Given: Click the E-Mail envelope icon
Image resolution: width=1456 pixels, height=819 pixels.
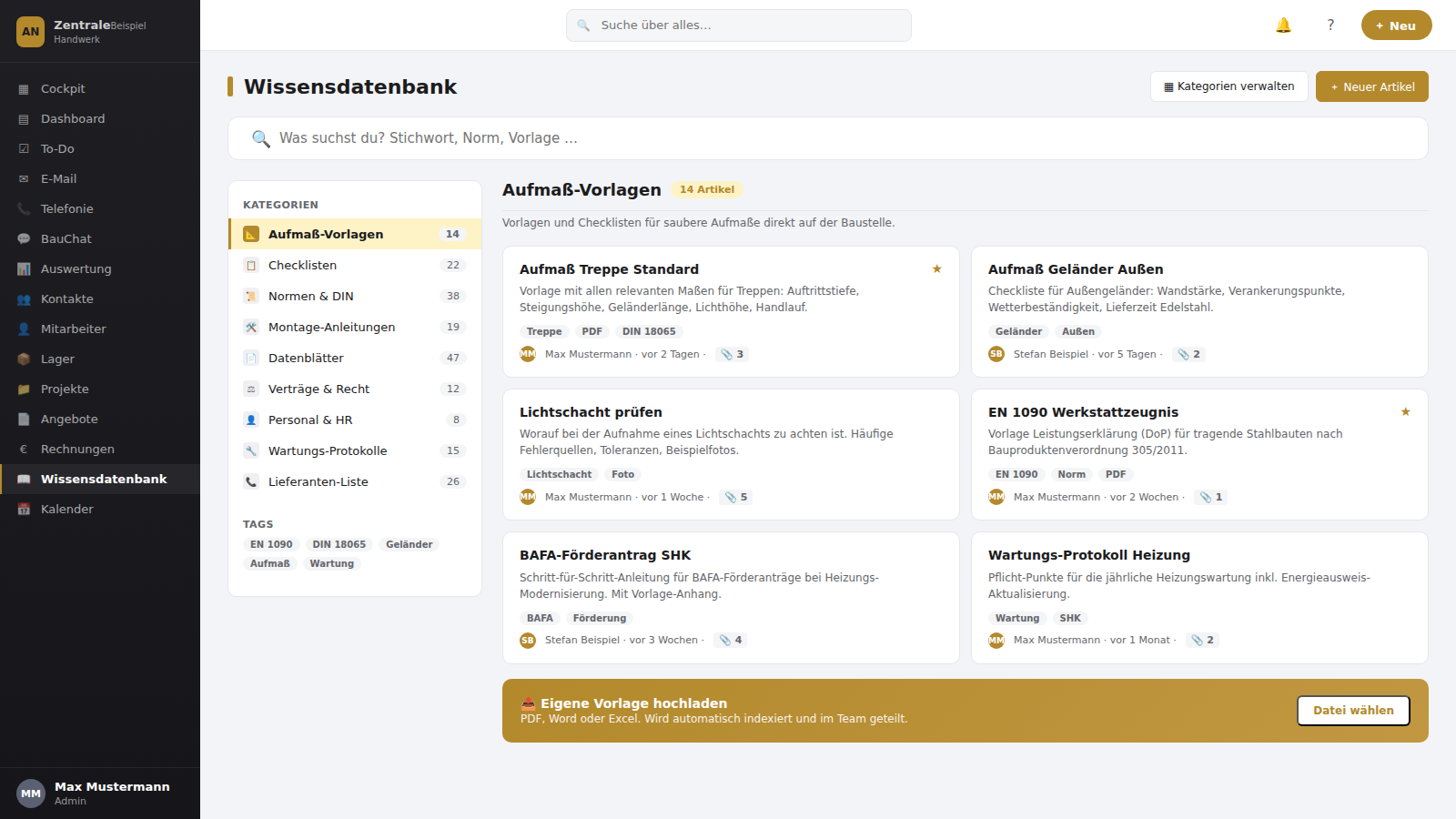Looking at the screenshot, I should pyautogui.click(x=24, y=179).
